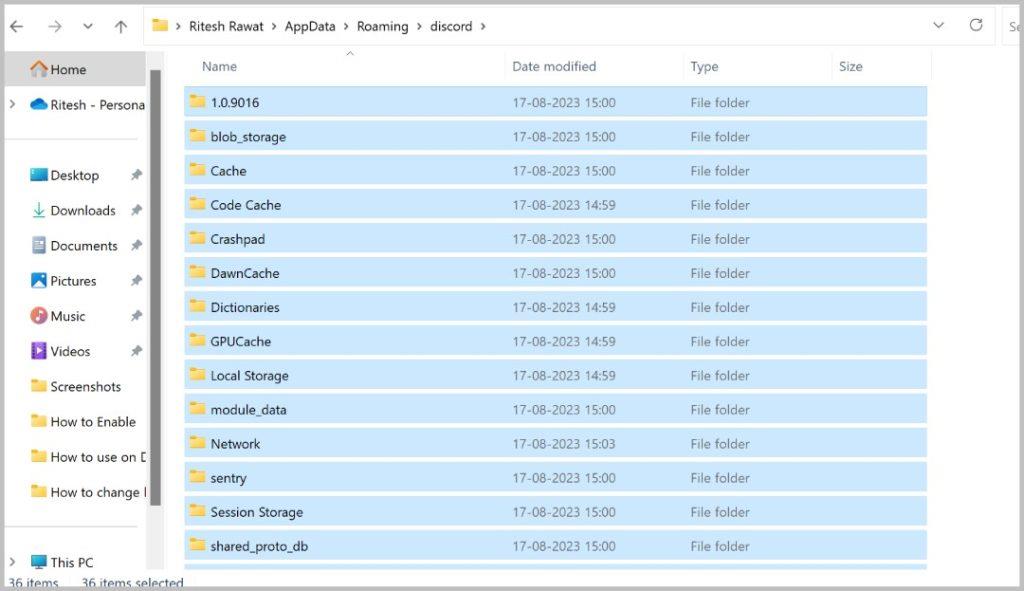Viewport: 1024px width, 591px height.
Task: Open How to Enable folder in sidebar
Action: click(93, 422)
